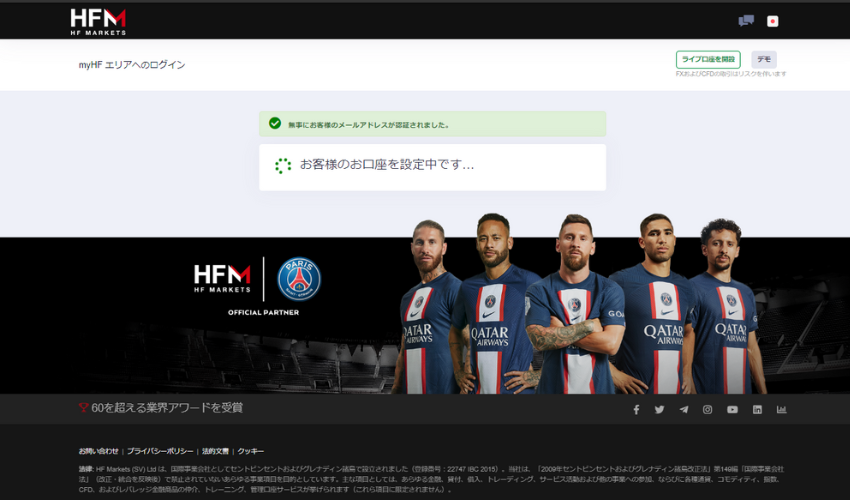Open the 法的文書 footer link
Screen dimensions: 850x500
pos(215,451)
